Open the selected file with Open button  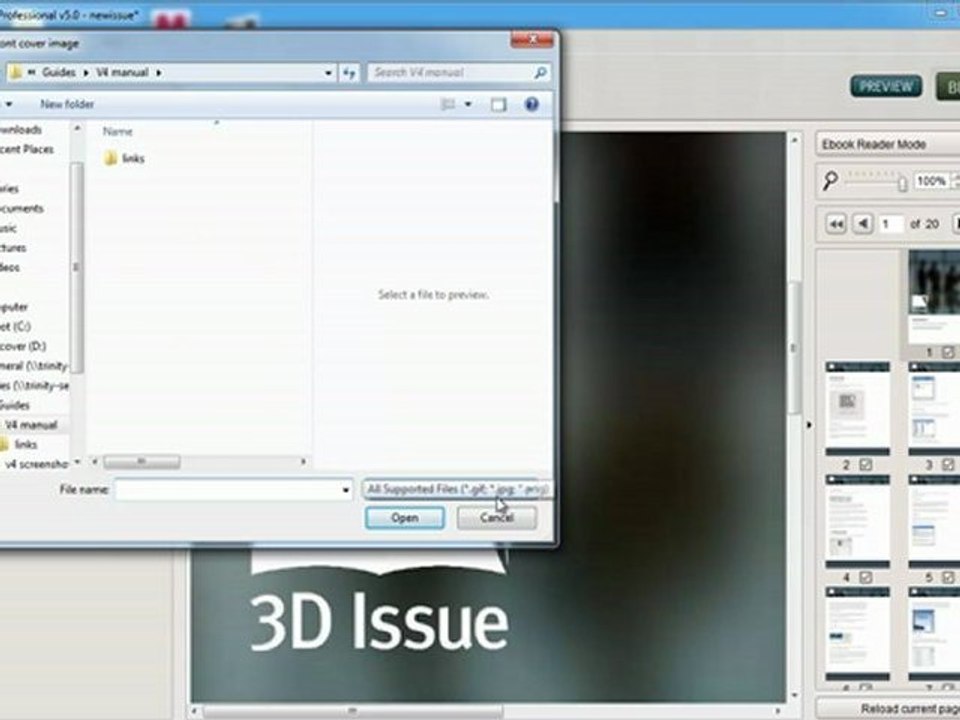tap(405, 518)
